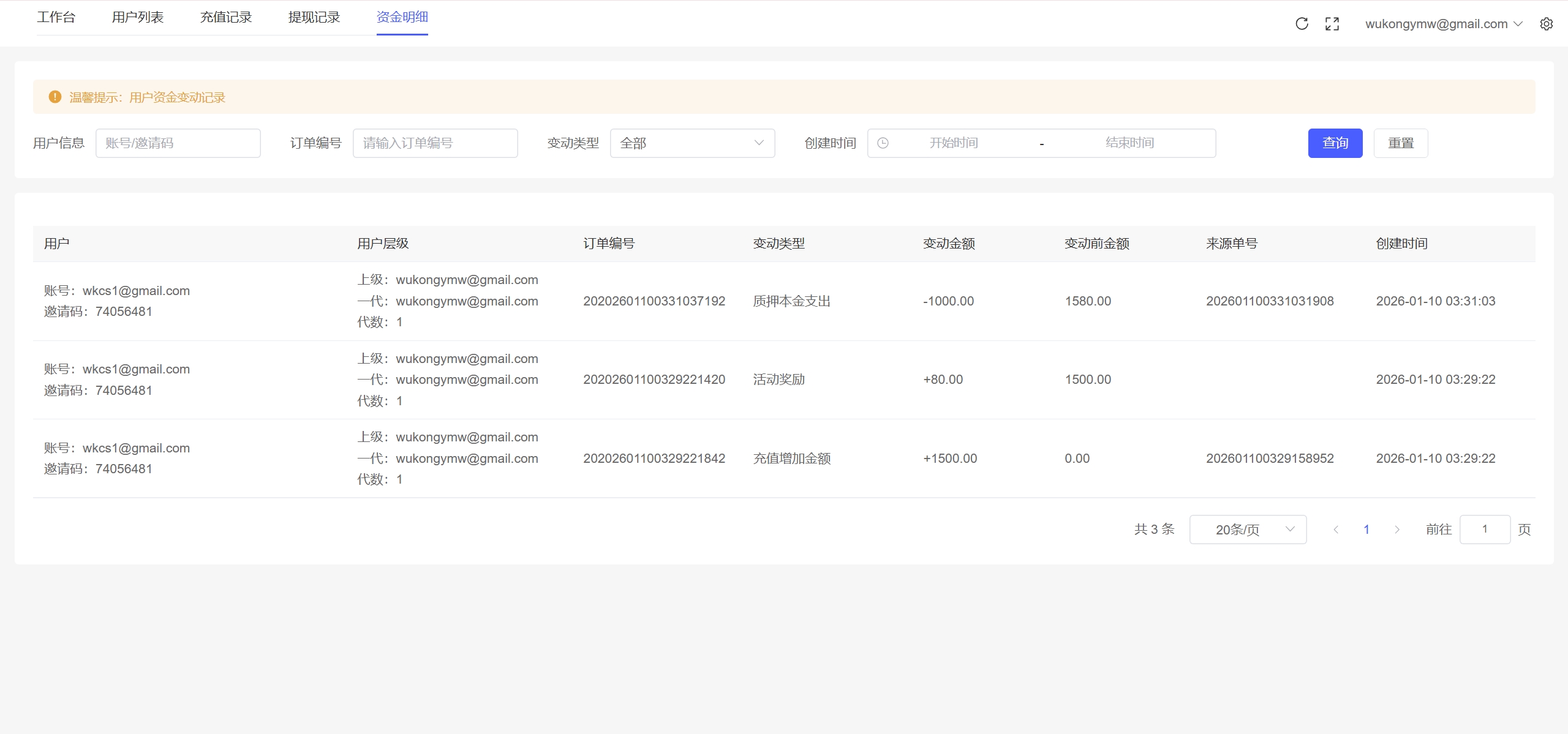Go to next page arrow
This screenshot has width=1568, height=734.
pyautogui.click(x=1397, y=530)
